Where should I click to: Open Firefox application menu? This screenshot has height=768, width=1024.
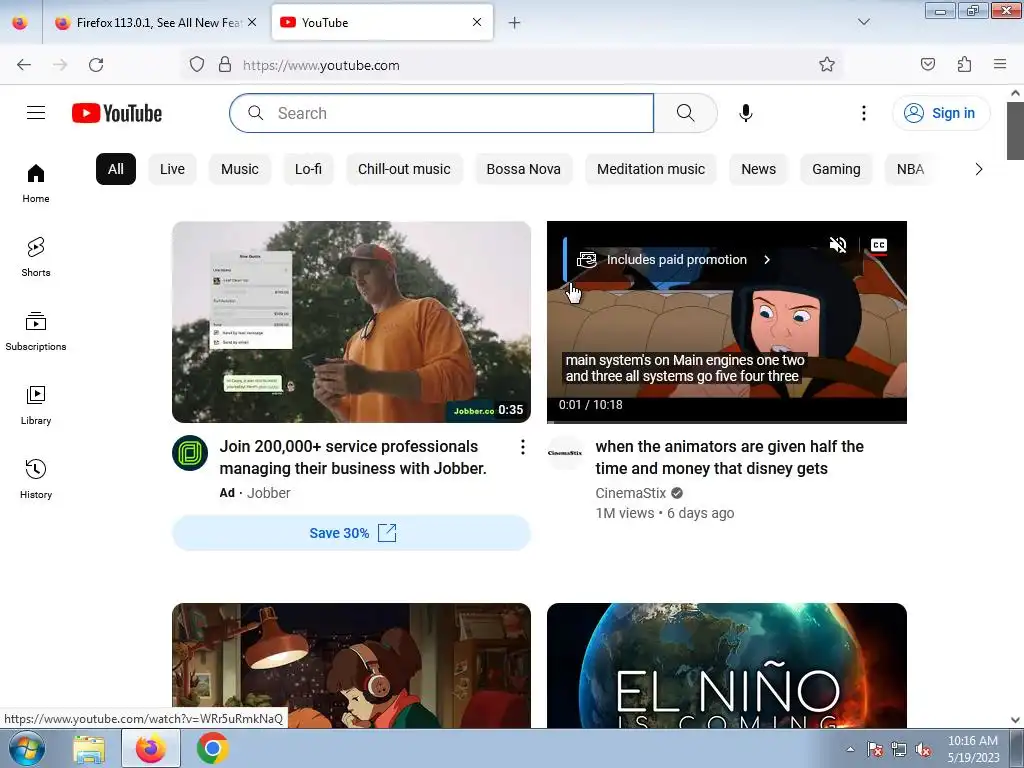point(1000,64)
